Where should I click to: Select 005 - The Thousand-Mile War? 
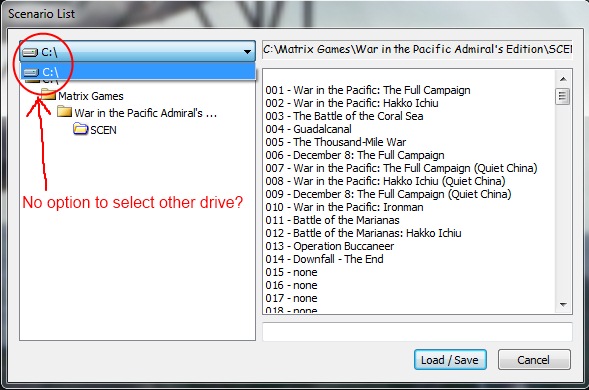(335, 142)
